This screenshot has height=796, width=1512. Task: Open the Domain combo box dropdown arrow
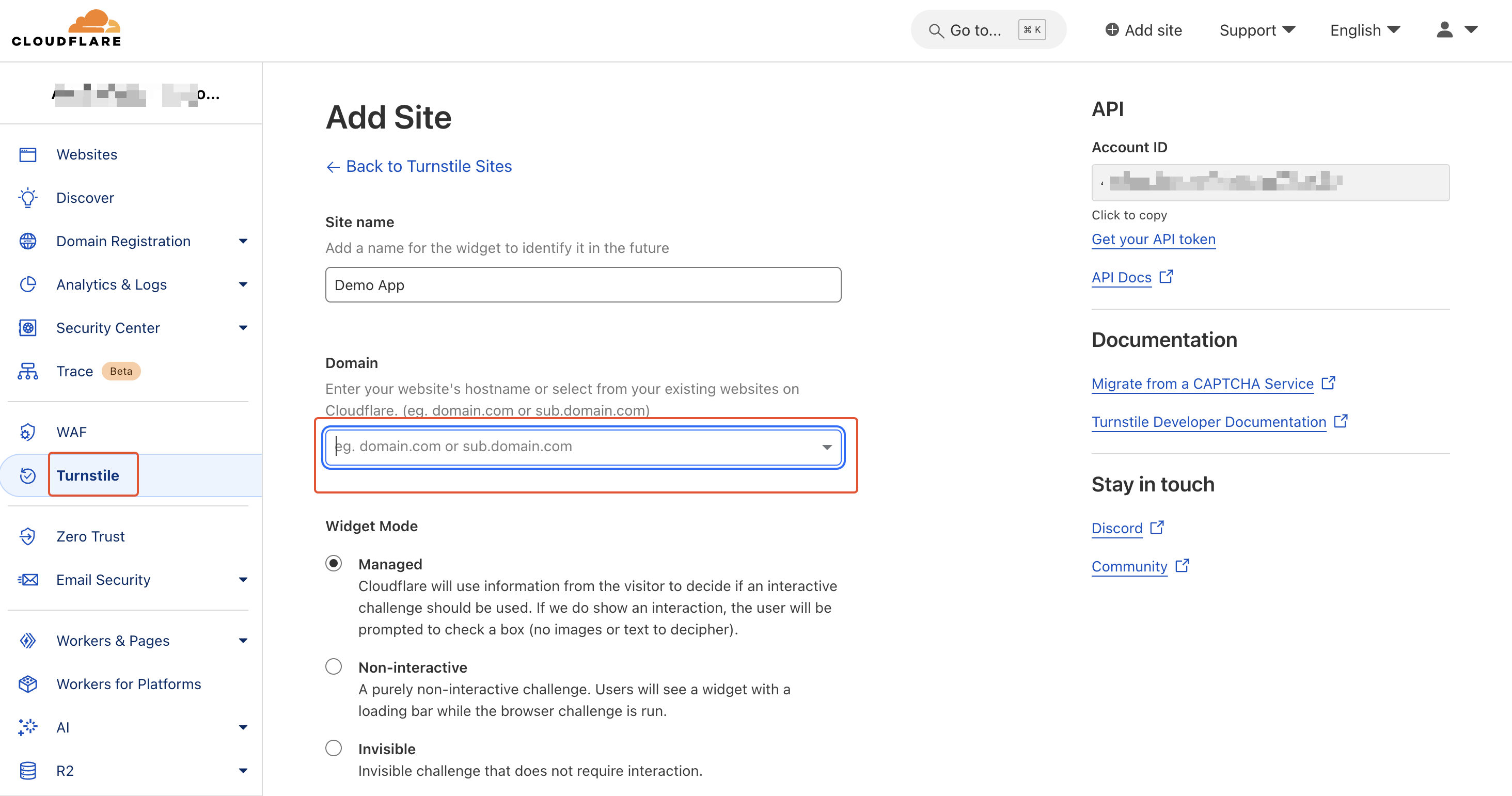tap(826, 447)
